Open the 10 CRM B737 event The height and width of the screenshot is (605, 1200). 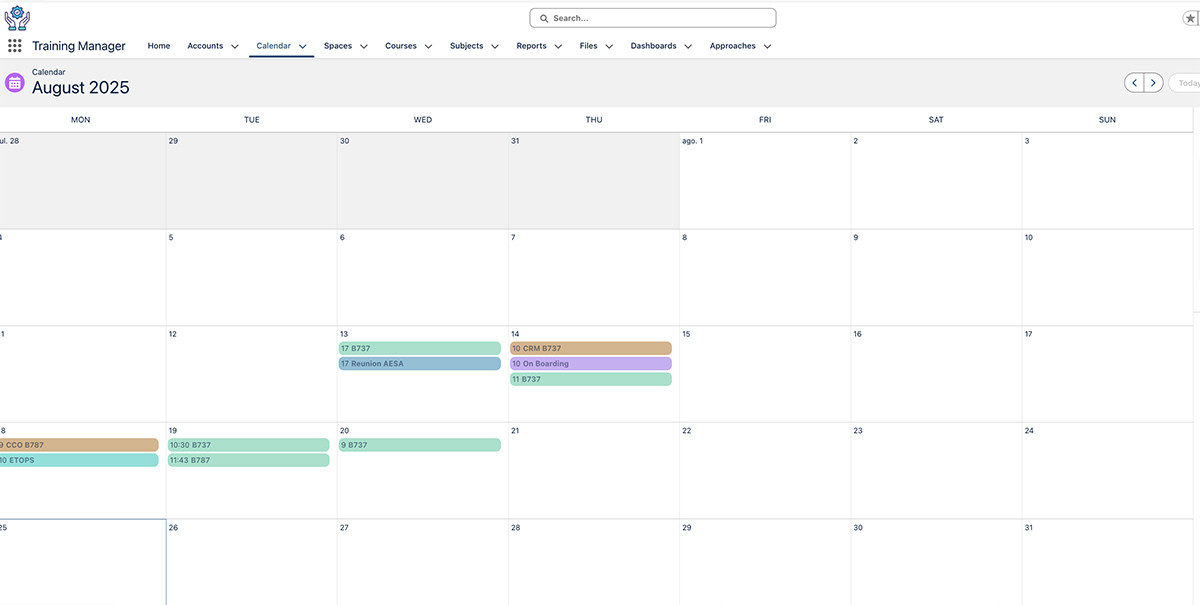590,349
